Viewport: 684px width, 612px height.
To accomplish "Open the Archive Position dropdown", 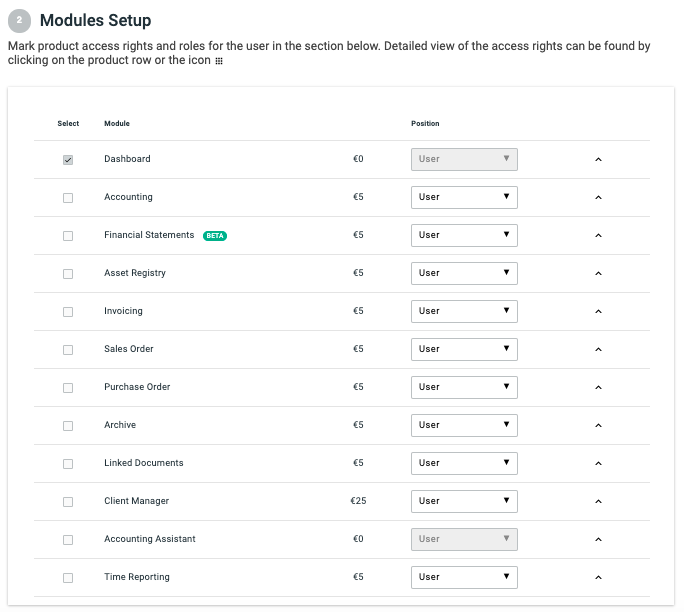I will pos(464,426).
